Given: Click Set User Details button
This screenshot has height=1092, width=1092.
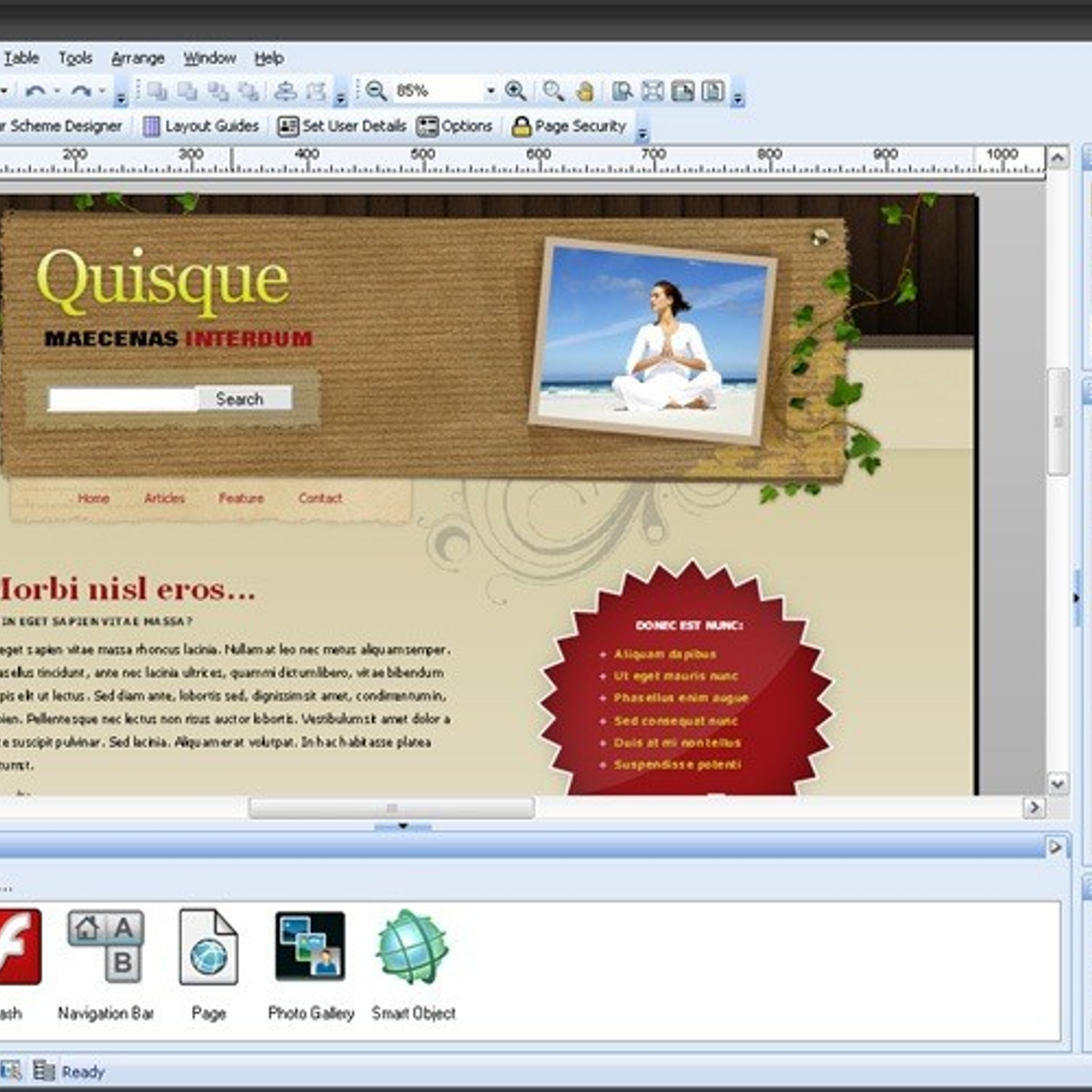Looking at the screenshot, I should (342, 126).
